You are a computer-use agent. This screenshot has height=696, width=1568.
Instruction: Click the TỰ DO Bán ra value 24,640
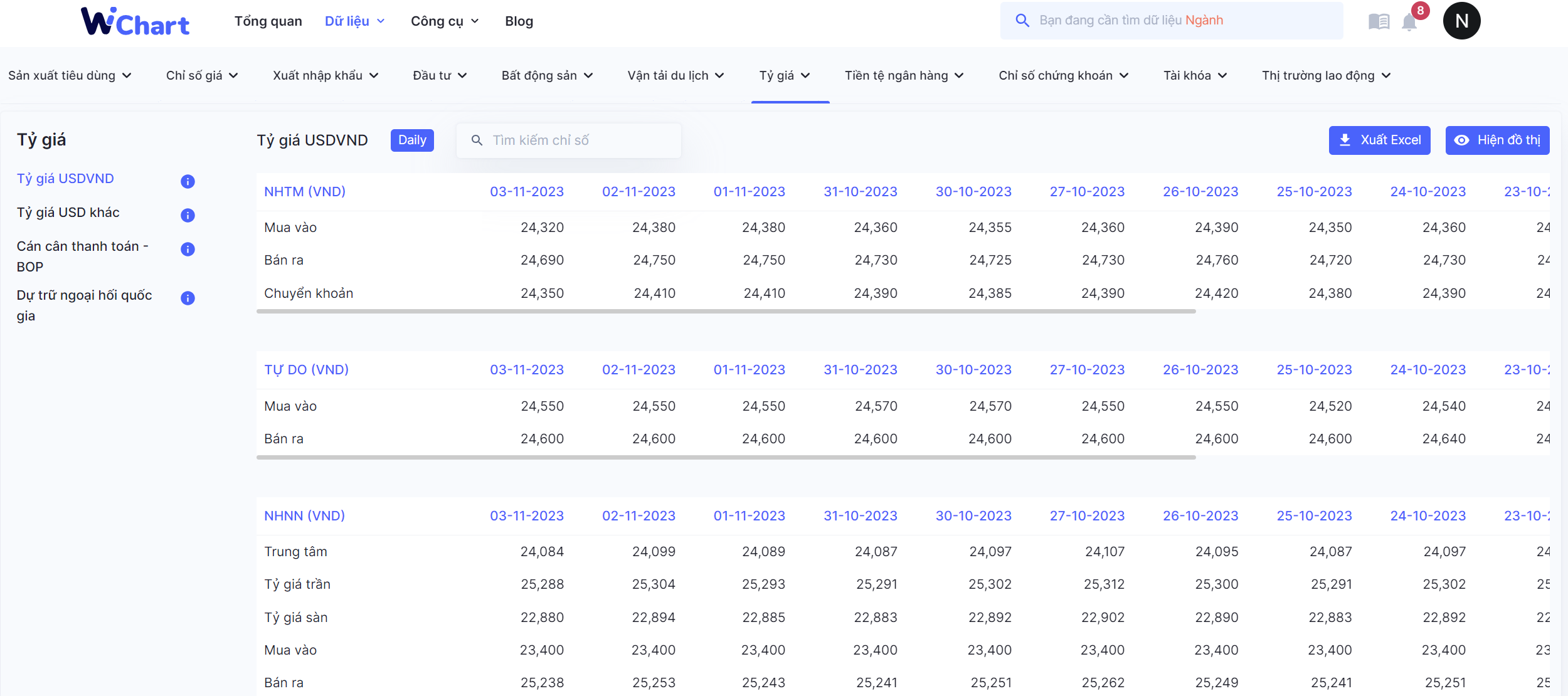(x=1444, y=439)
